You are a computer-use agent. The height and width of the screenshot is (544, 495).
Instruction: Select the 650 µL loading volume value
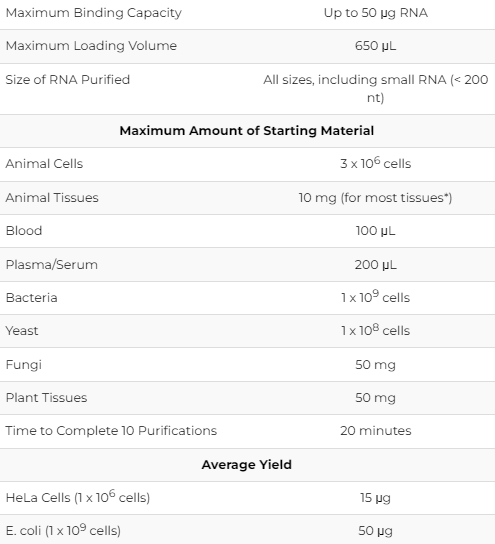(x=375, y=46)
